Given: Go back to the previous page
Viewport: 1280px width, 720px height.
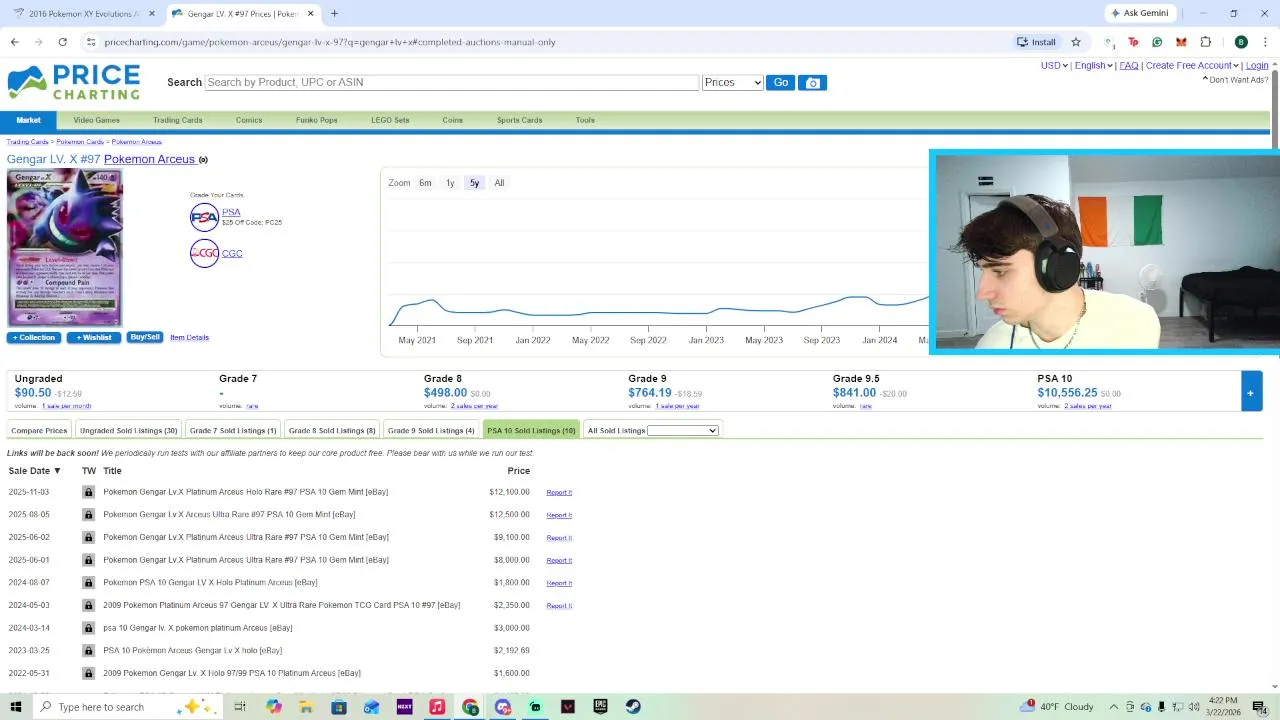Looking at the screenshot, I should coord(14,42).
